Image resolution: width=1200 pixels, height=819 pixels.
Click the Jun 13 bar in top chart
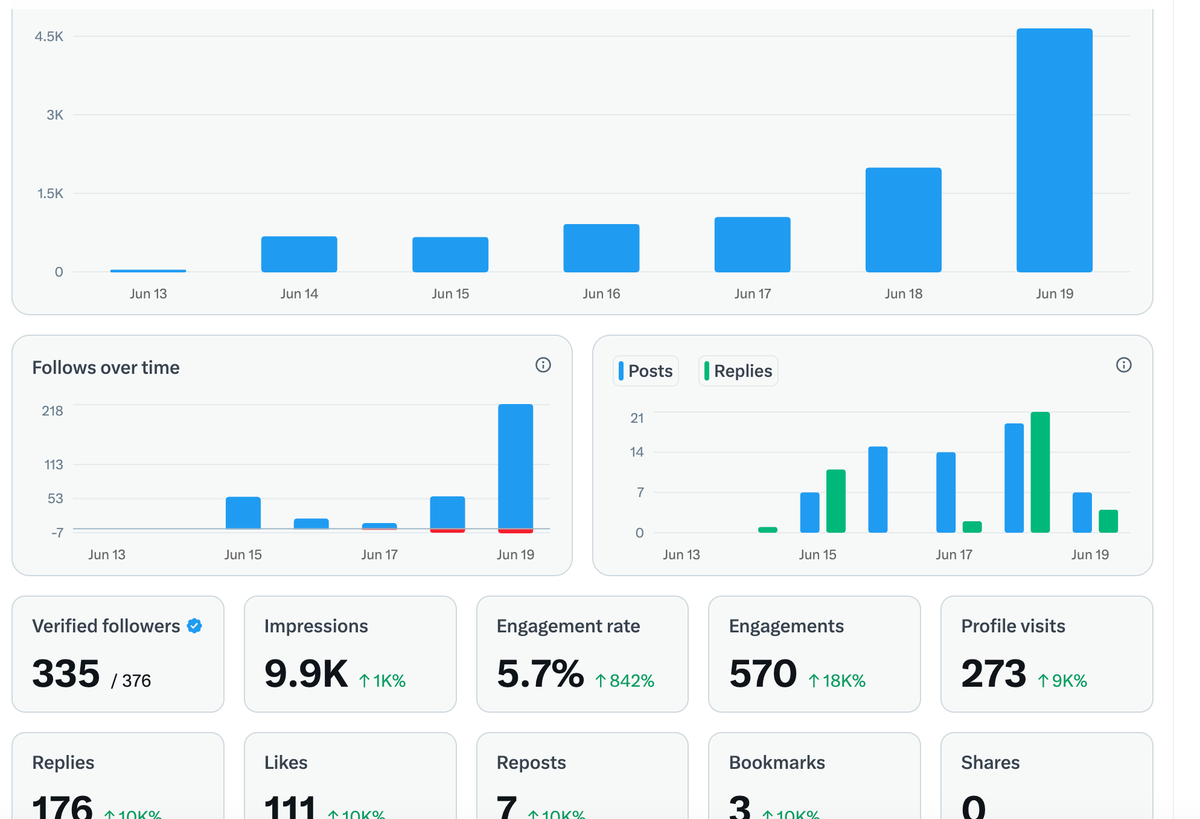pos(148,271)
